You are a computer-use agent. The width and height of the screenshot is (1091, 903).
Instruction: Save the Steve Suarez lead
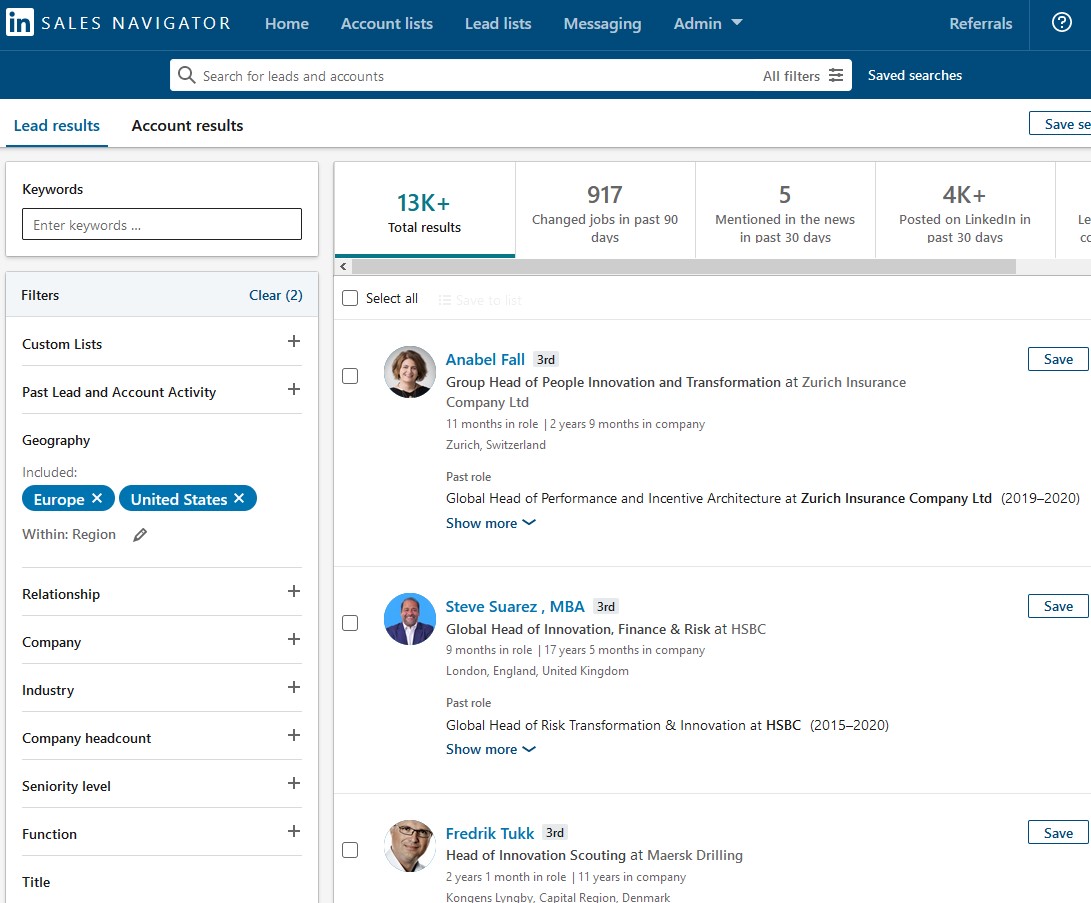pos(1058,606)
